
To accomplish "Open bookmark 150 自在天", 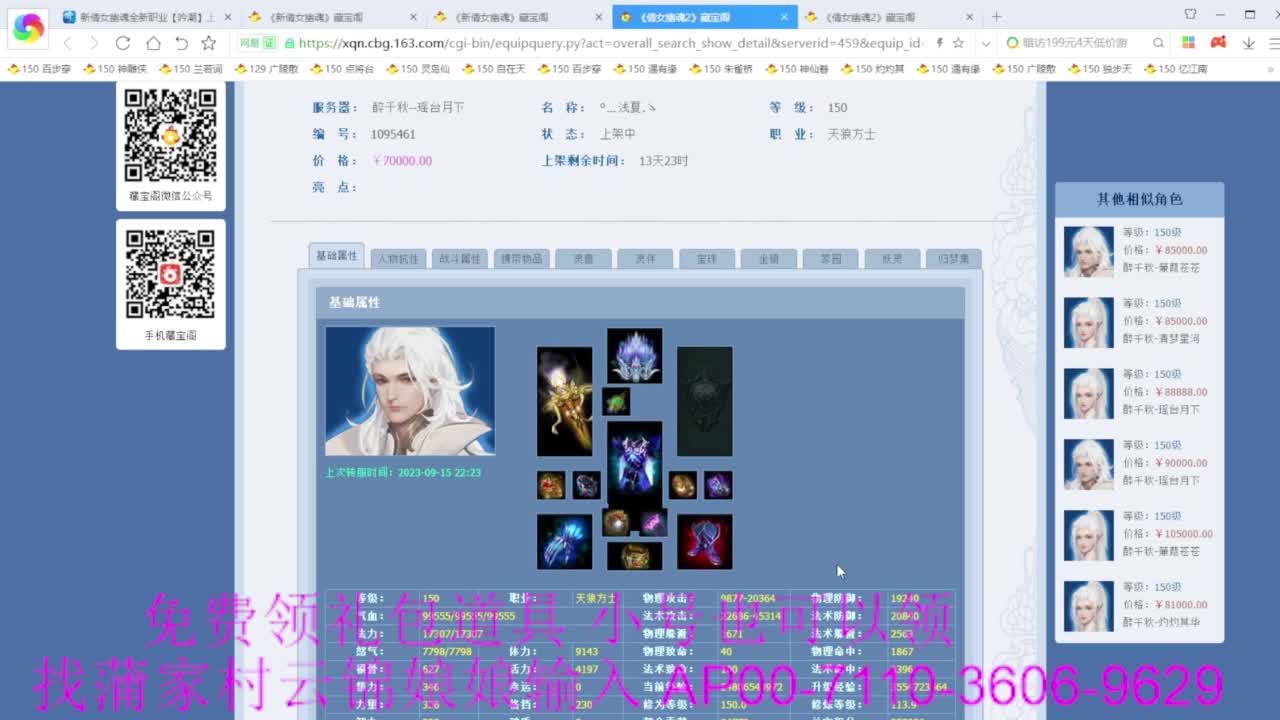I will 494,69.
